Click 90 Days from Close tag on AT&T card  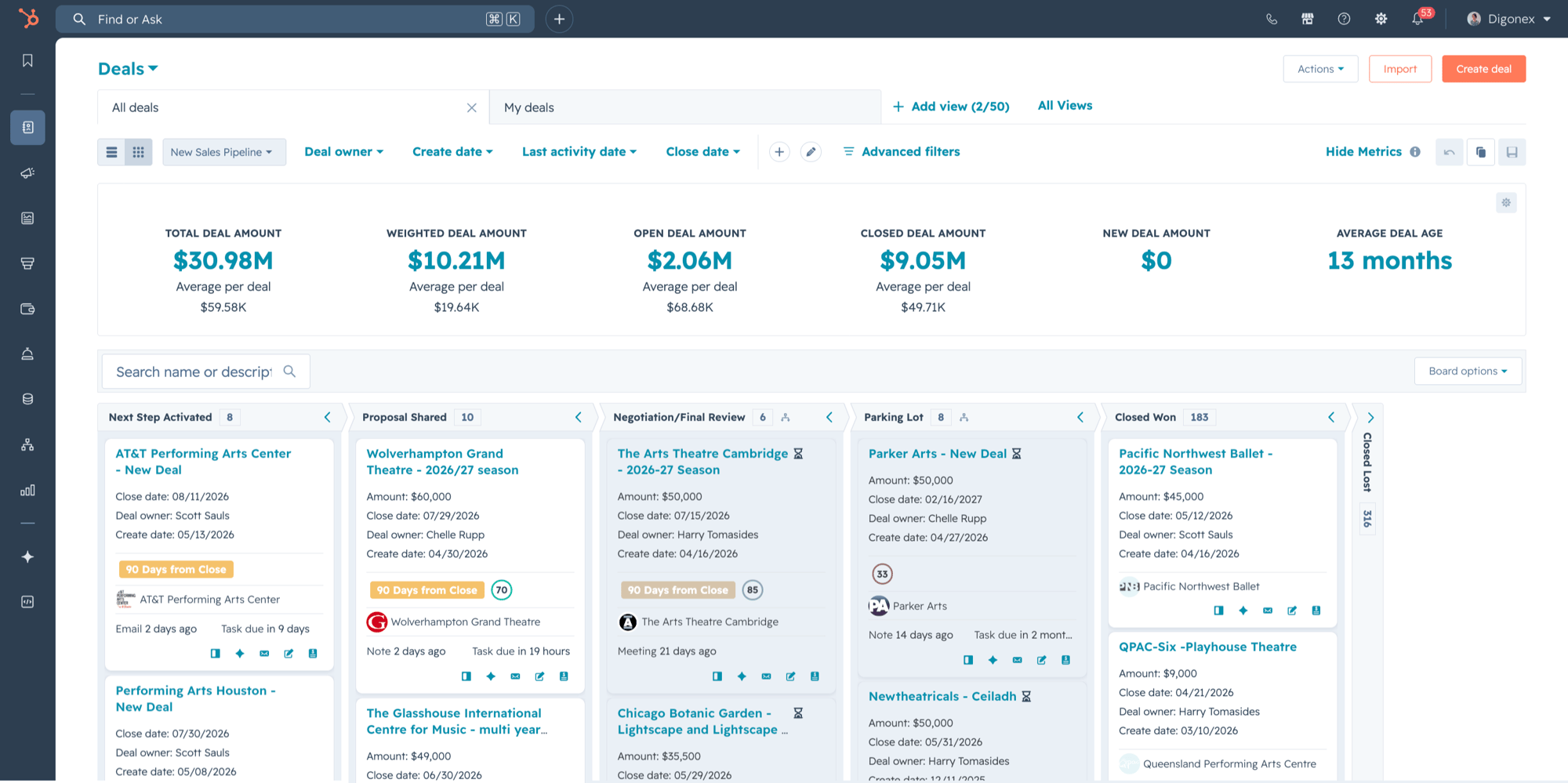(x=176, y=570)
